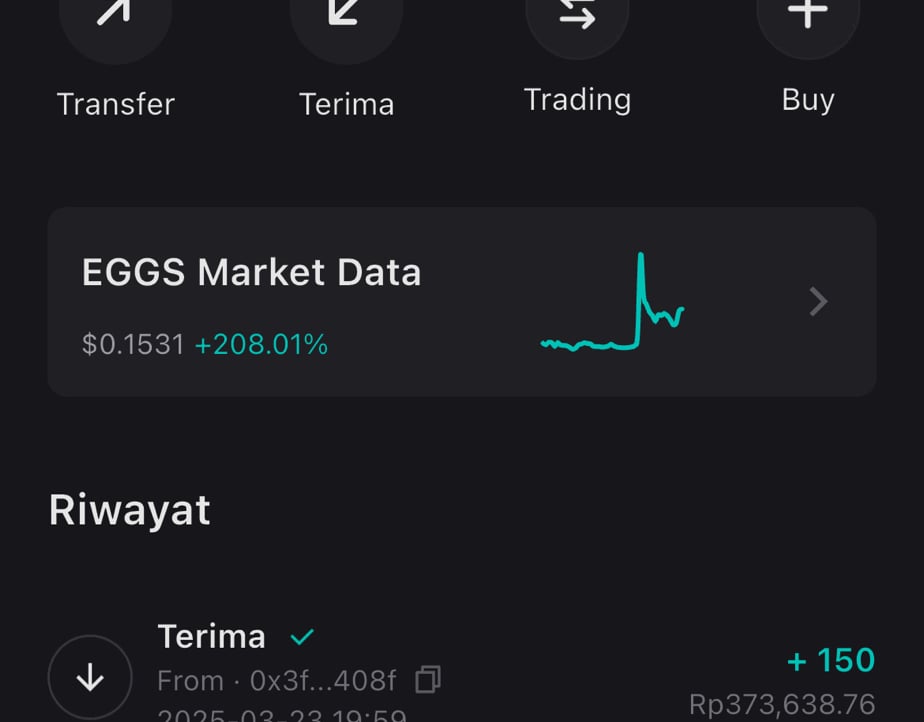Select the Transfer label

(116, 104)
